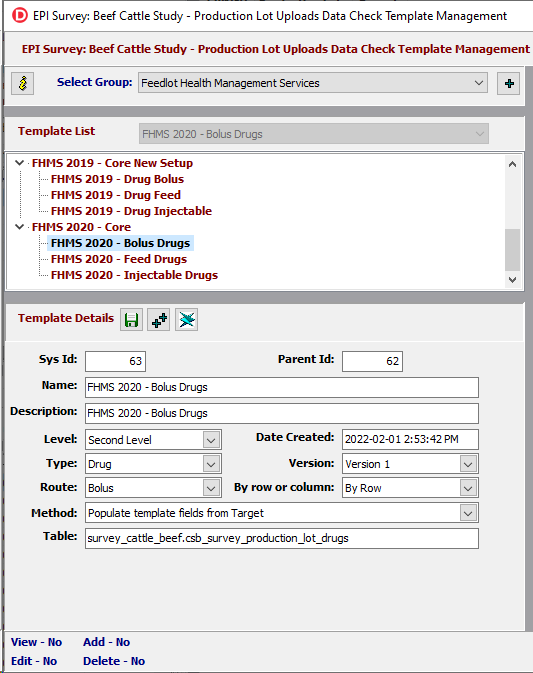Open the Select Group dropdown

tap(313, 83)
